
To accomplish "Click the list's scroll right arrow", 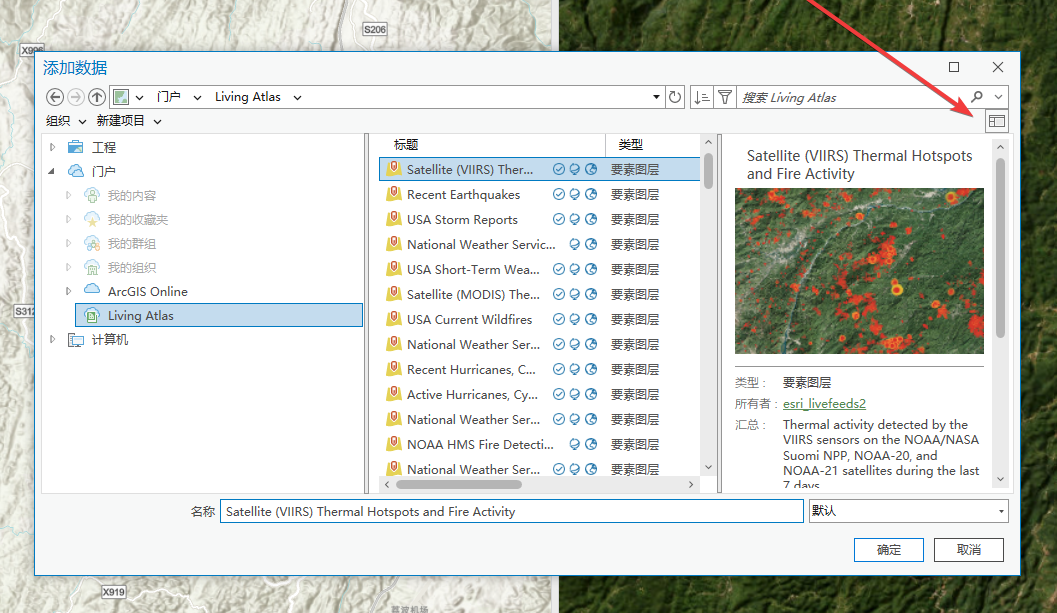I will tap(691, 484).
